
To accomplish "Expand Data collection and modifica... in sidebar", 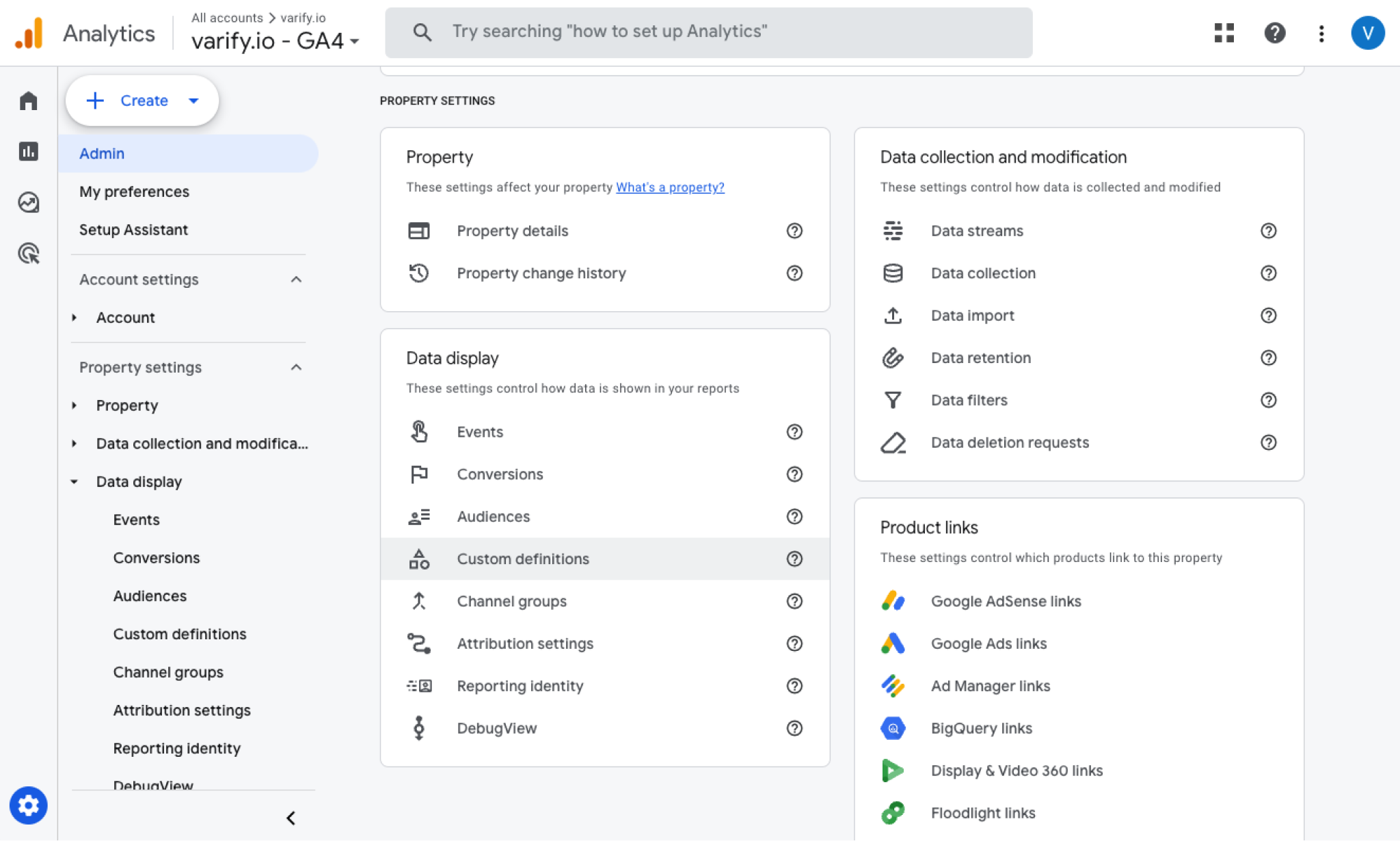I will point(75,444).
